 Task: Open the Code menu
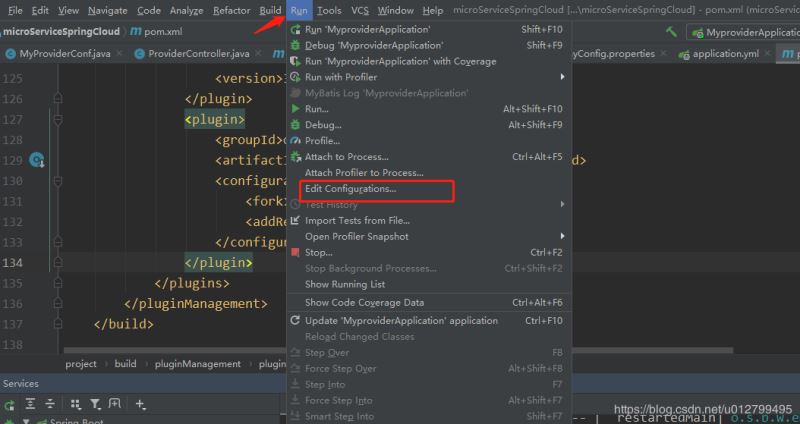[148, 10]
